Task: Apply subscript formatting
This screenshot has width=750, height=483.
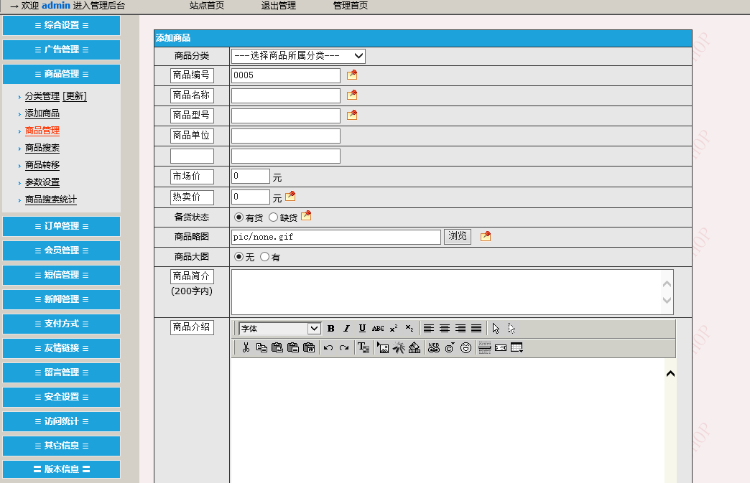Action: 409,329
